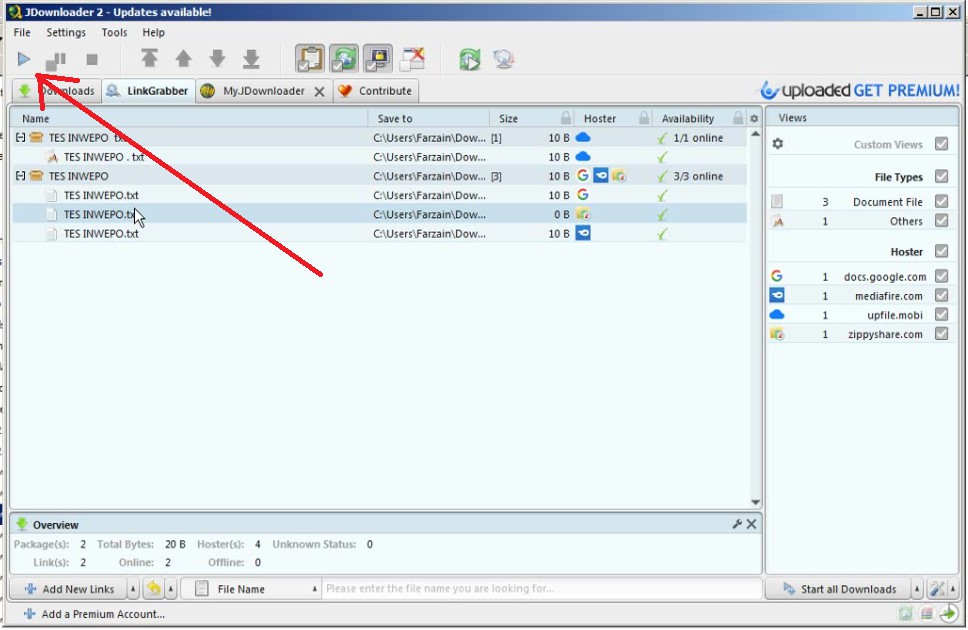Toggle the Size column lock icon
The width and height of the screenshot is (968, 630).
pos(565,118)
